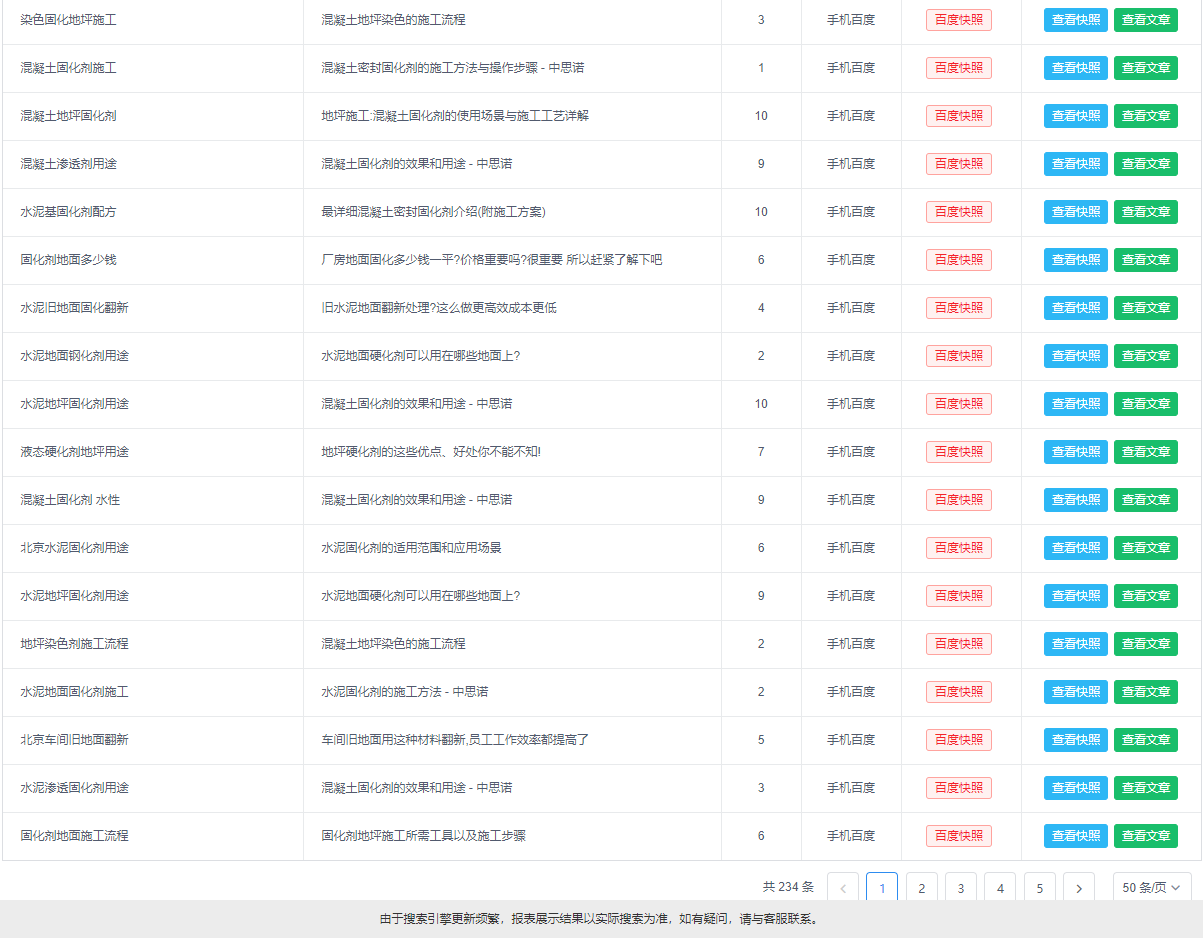
Task: View 查看文章 for 固化剂地面施工流程
Action: (1146, 836)
